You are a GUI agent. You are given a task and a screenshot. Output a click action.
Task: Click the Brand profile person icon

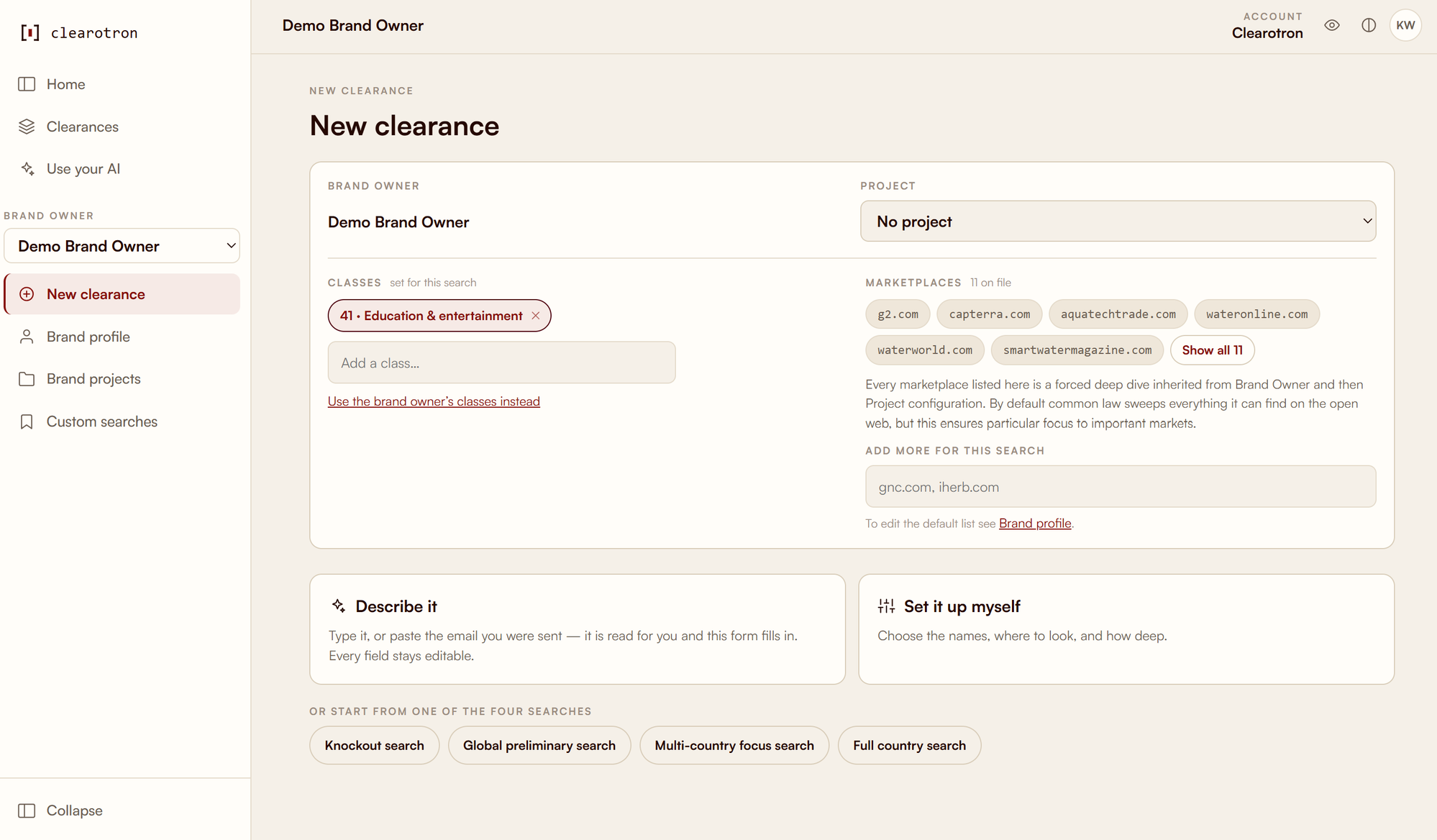tap(27, 337)
